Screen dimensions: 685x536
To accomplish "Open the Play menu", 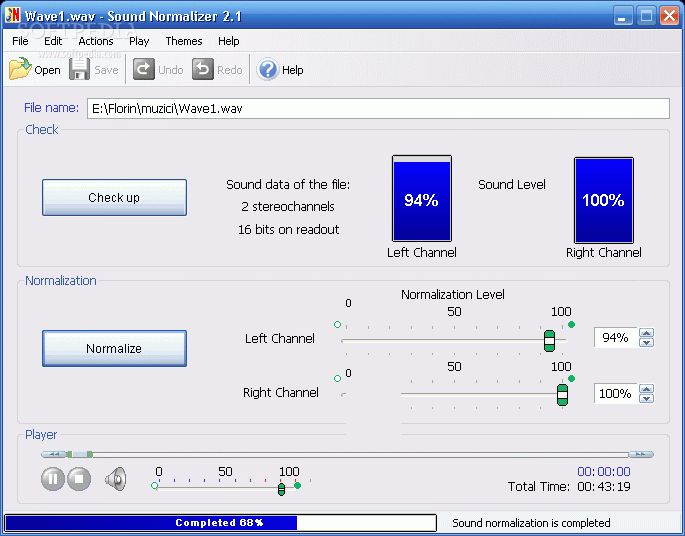I will 139,41.
